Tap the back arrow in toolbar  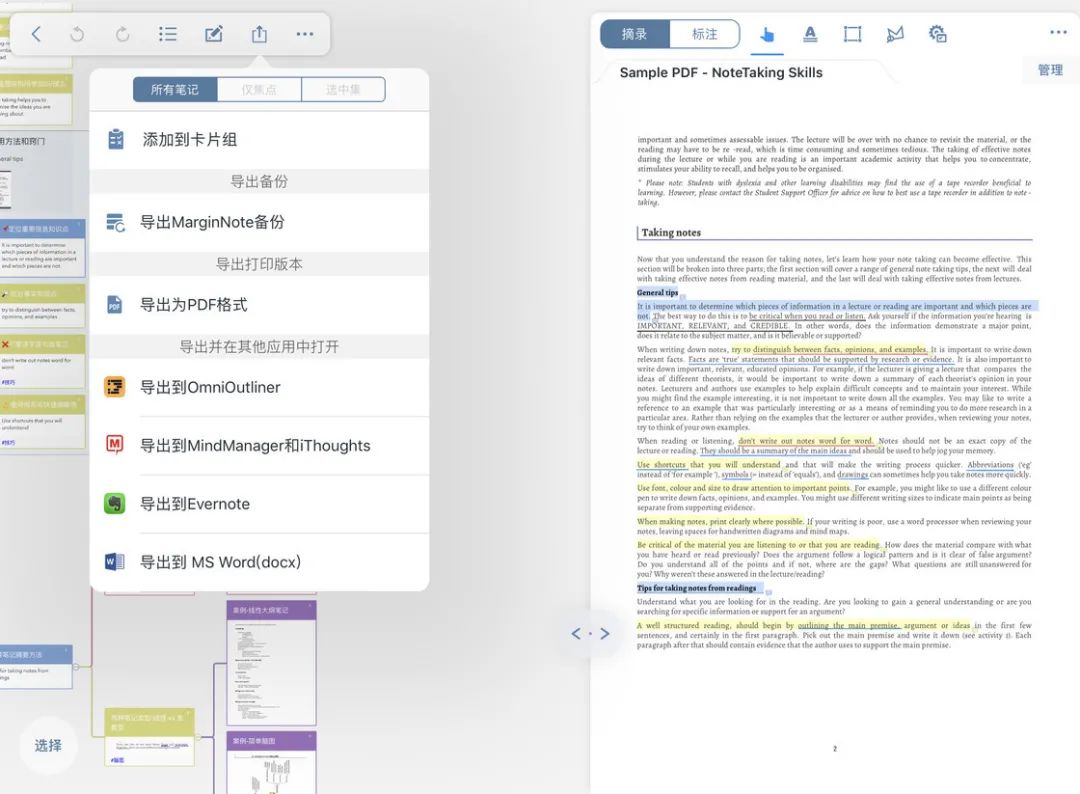(x=36, y=34)
